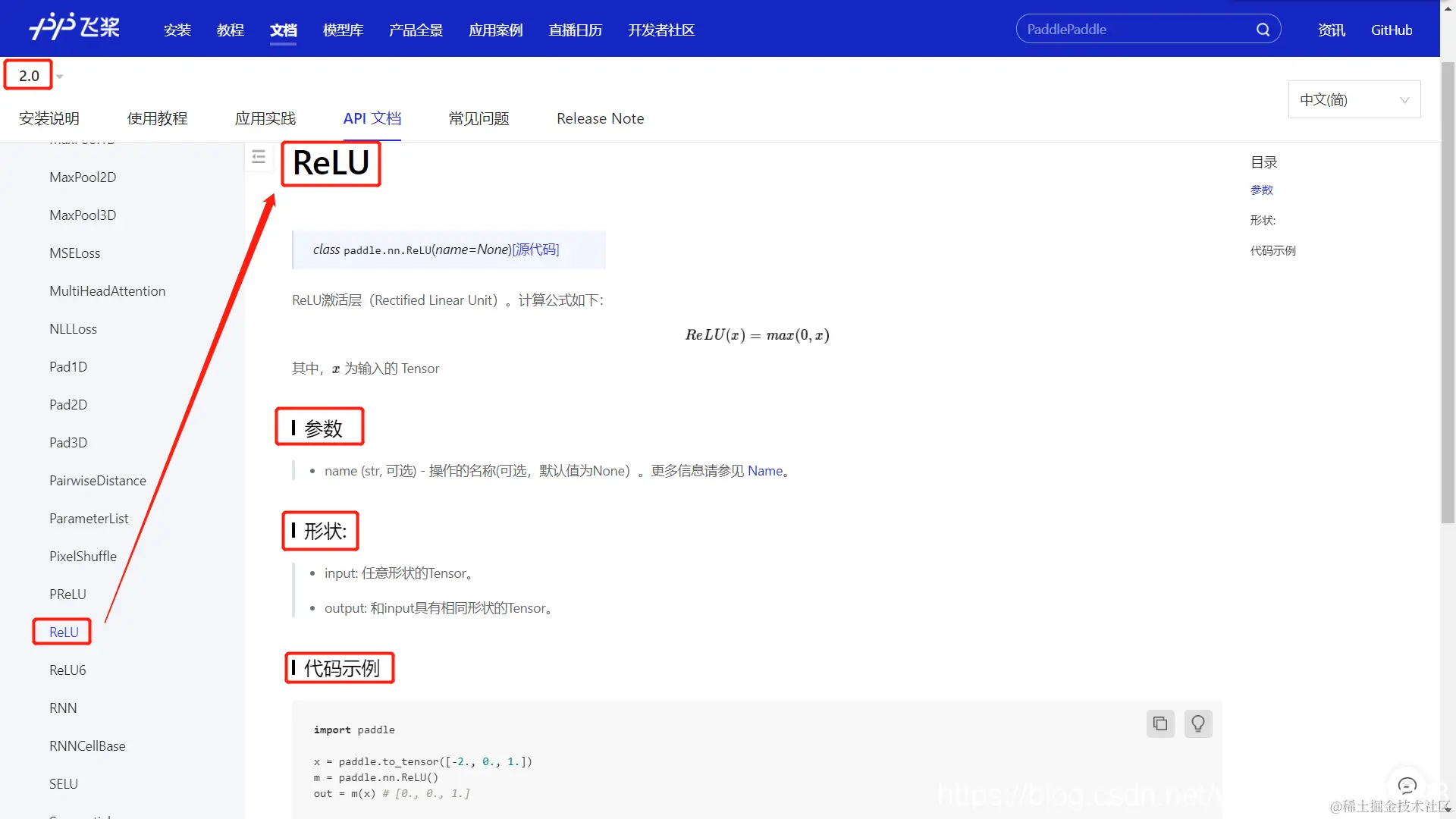This screenshot has height=819, width=1456.
Task: Click the PaddlePaddle search input field
Action: (1130, 30)
